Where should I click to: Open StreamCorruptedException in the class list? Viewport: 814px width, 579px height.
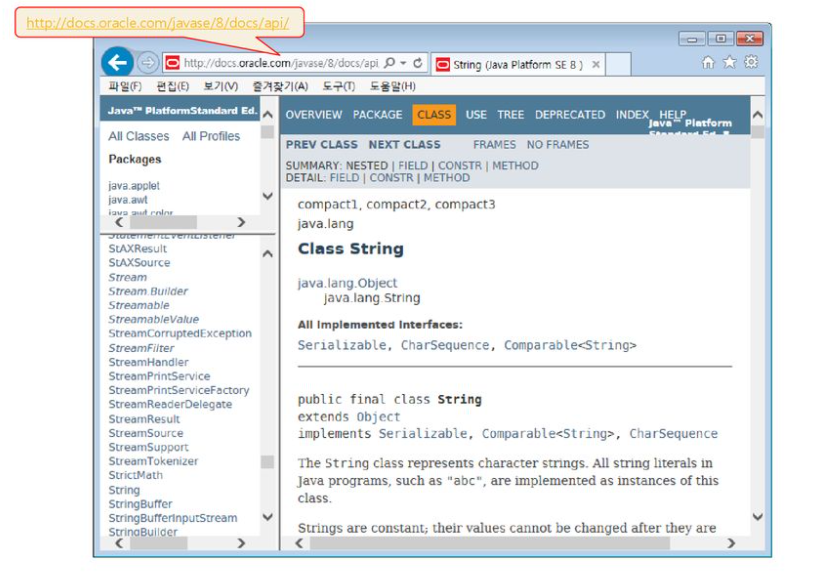180,333
